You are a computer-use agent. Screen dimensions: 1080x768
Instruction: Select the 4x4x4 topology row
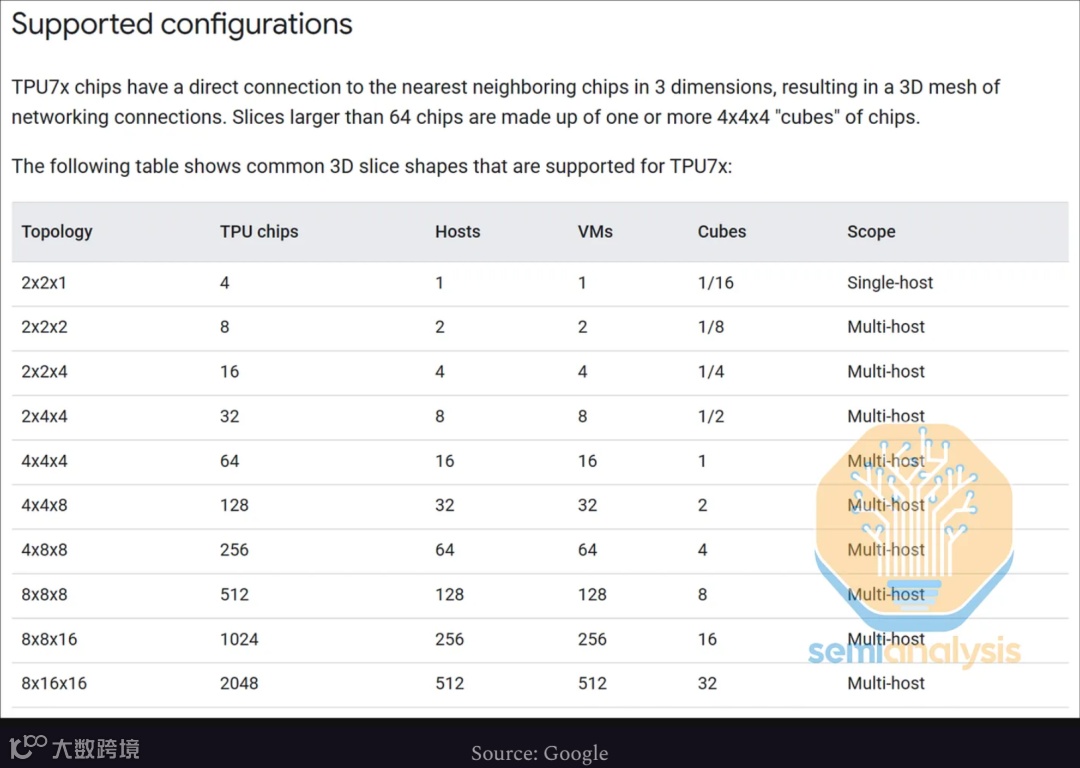540,461
